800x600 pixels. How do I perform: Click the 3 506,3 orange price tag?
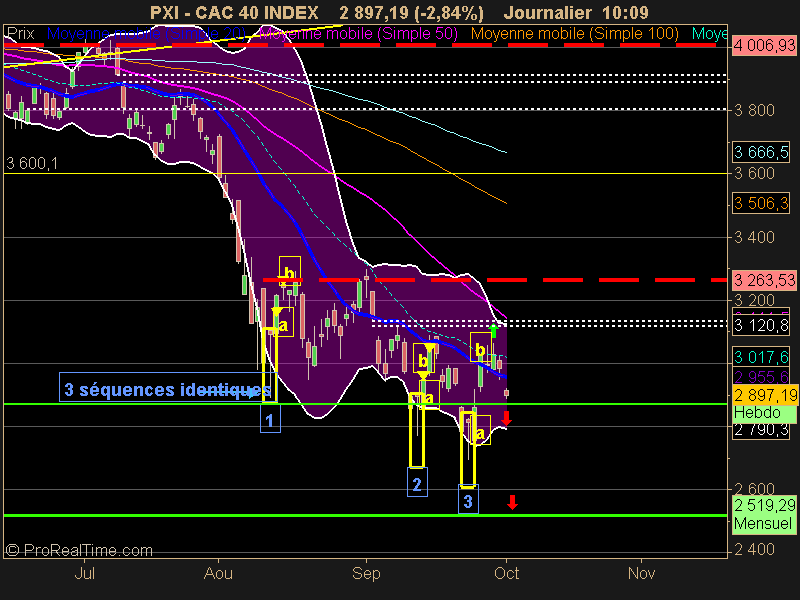(761, 203)
